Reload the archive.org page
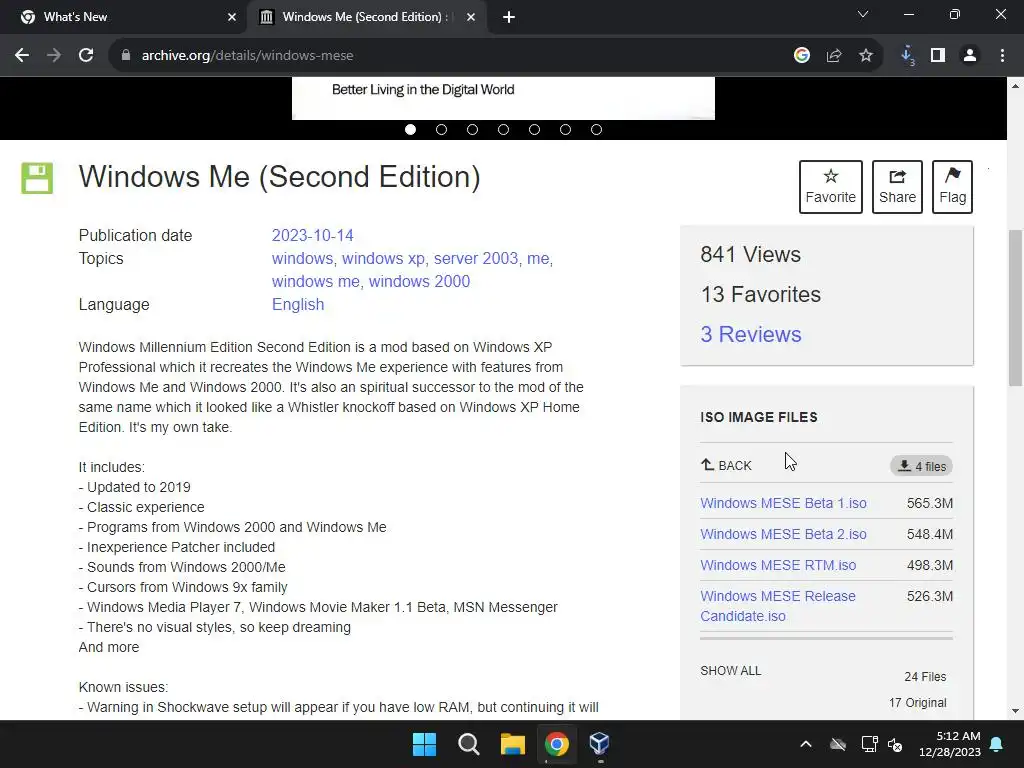 click(86, 56)
